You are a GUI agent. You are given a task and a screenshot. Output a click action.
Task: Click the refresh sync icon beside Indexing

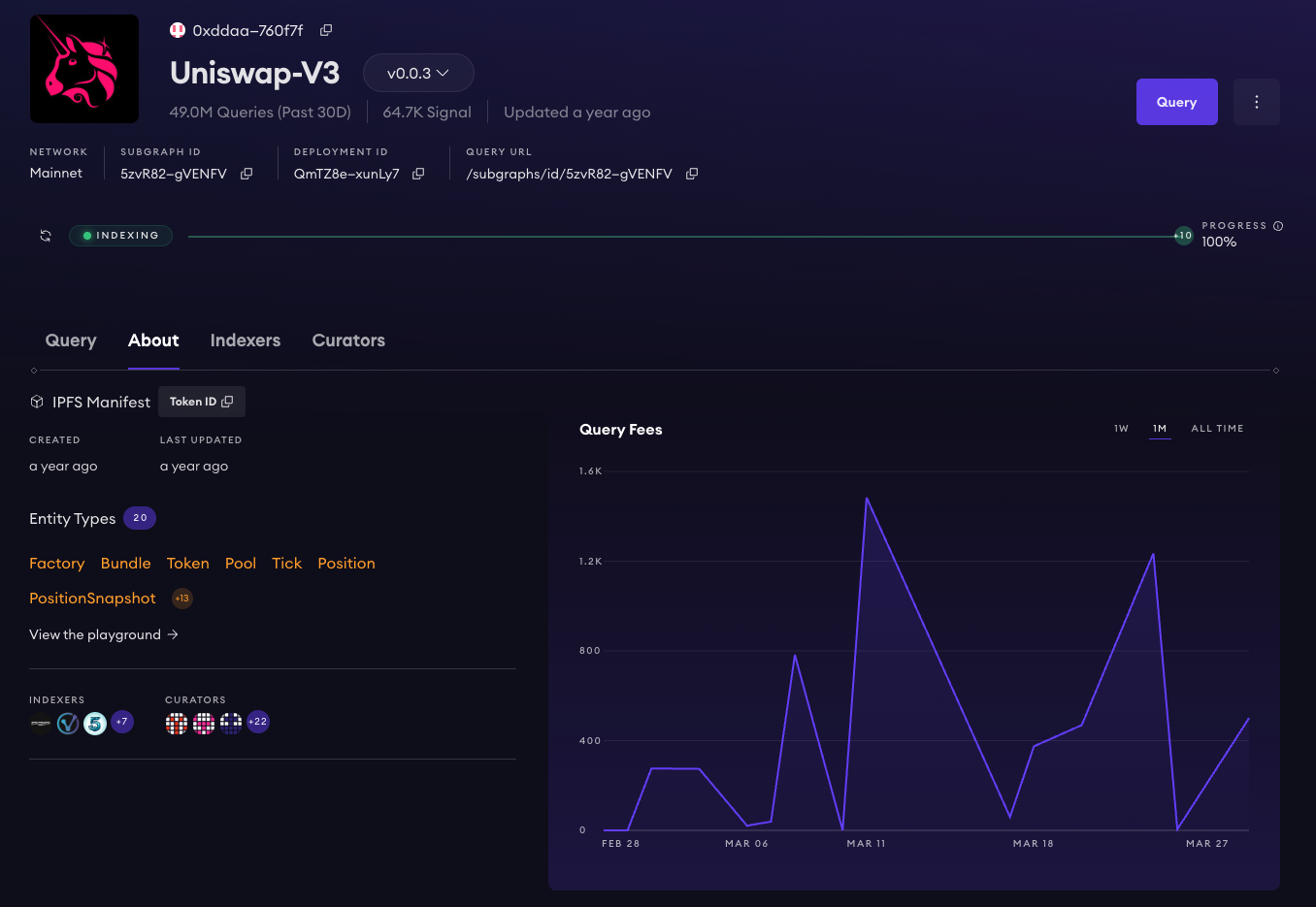46,236
